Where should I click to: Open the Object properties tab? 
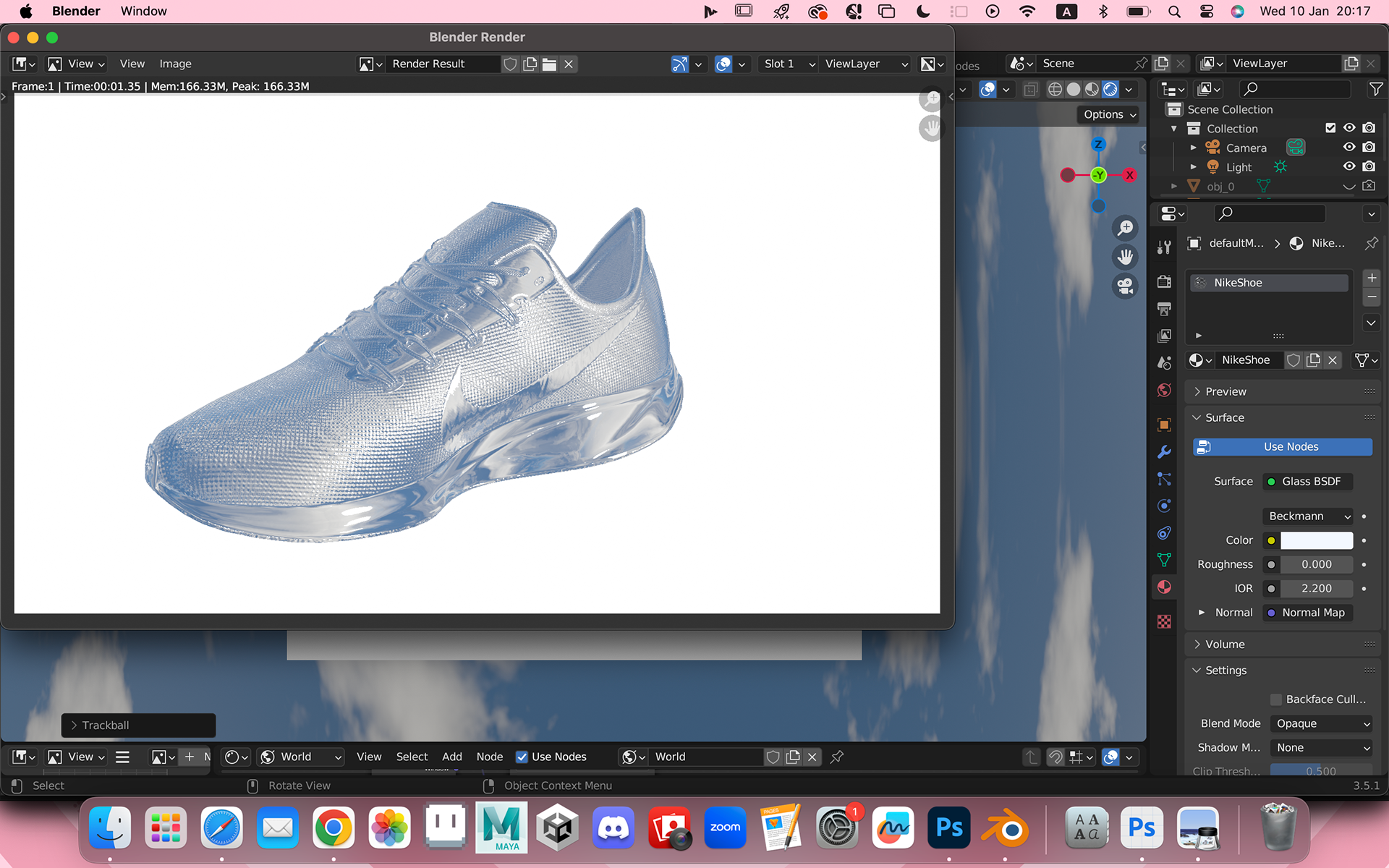(x=1164, y=425)
